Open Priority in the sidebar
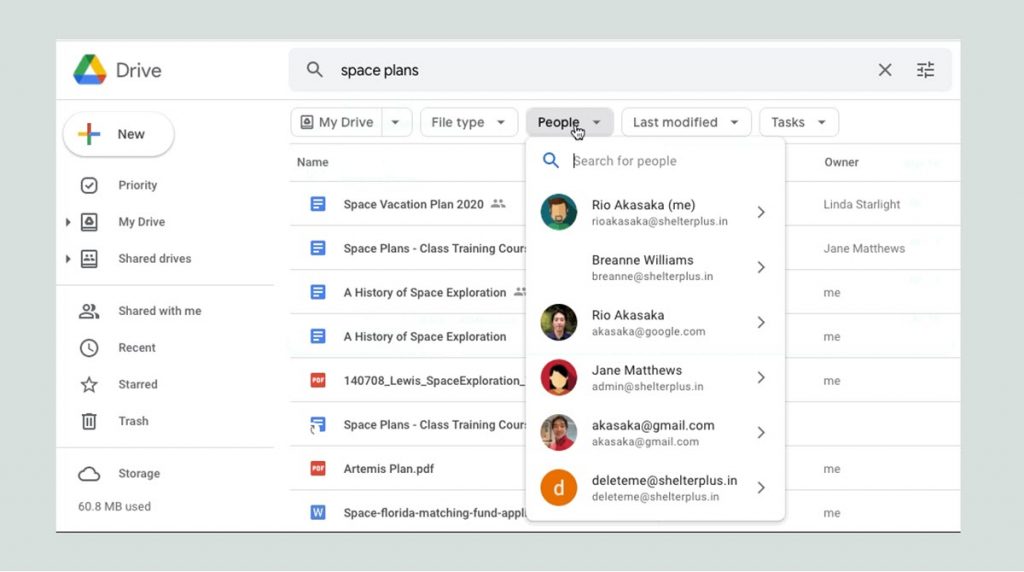The image size is (1024, 572). (137, 185)
